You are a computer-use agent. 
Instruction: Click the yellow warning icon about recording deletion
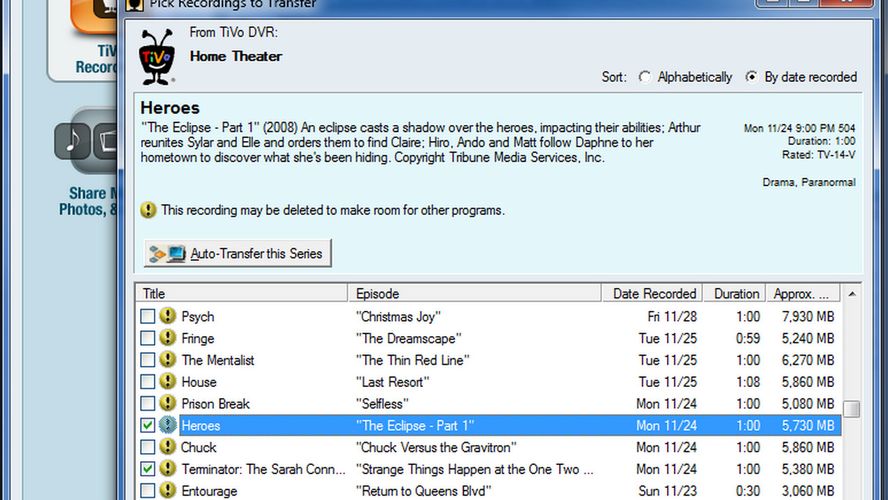(148, 210)
